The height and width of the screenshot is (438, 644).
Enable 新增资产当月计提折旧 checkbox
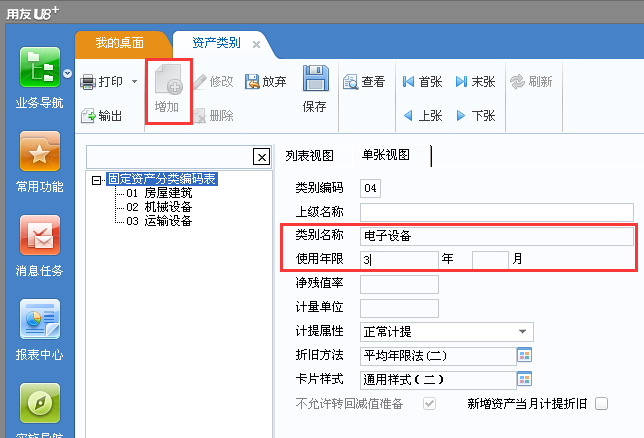coord(601,404)
